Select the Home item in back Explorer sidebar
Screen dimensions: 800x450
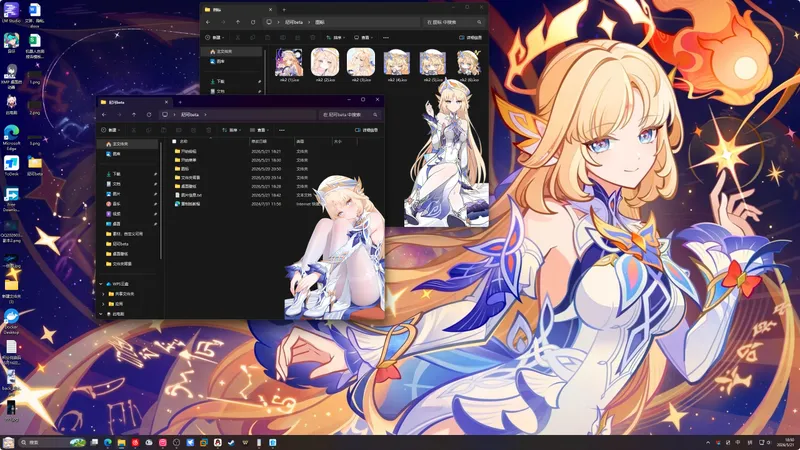point(232,52)
